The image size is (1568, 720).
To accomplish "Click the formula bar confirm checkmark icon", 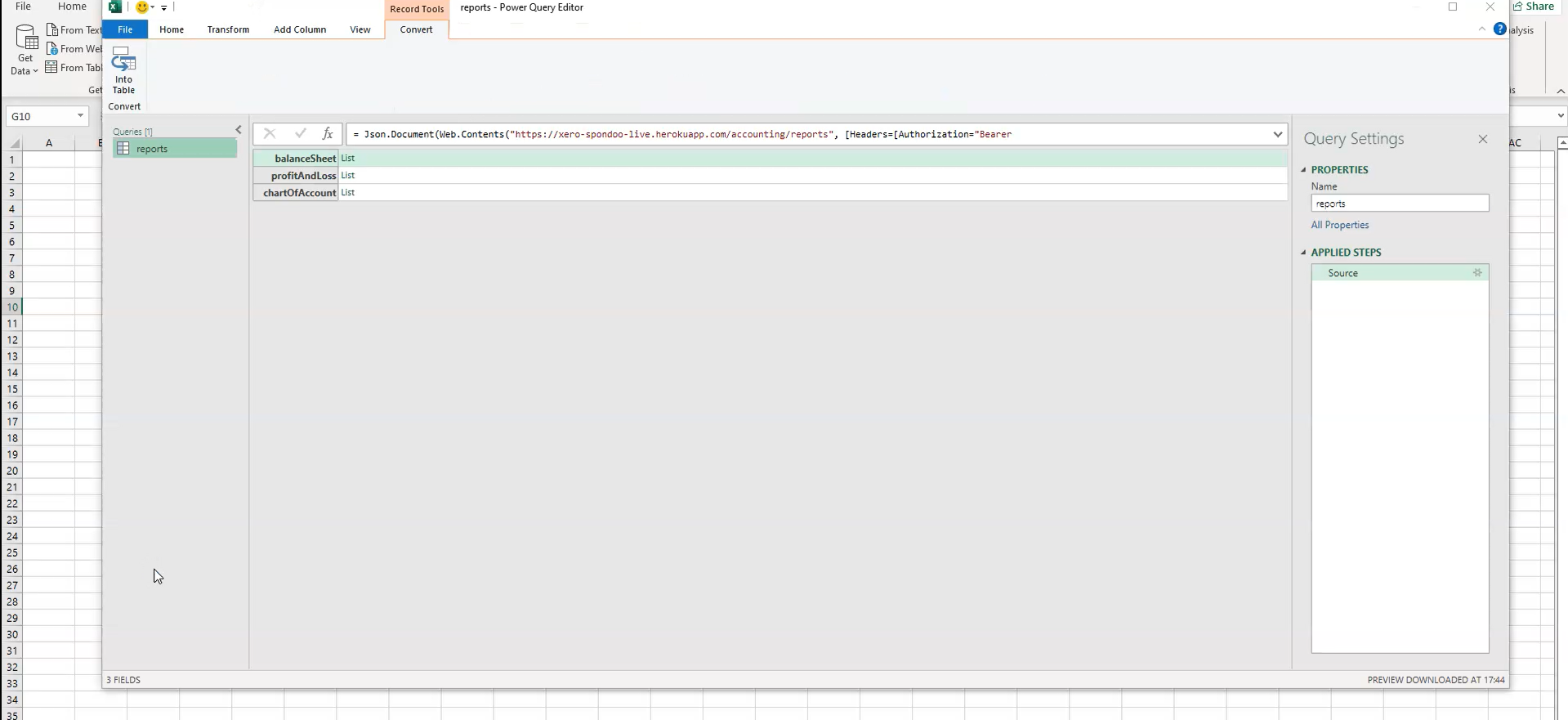I will click(x=300, y=134).
